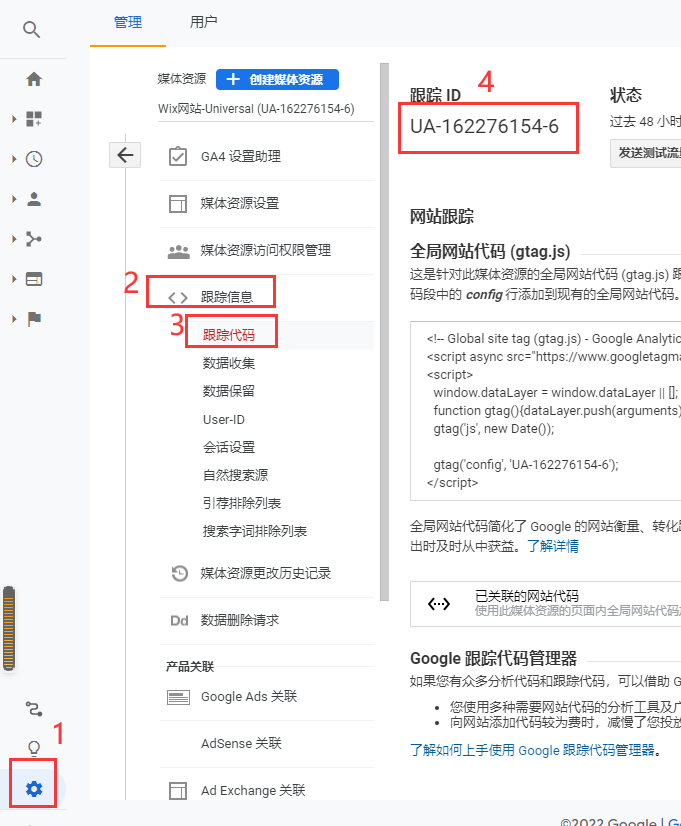Open the 了解详情 link
Screen dimensions: 681x826
click(552, 546)
